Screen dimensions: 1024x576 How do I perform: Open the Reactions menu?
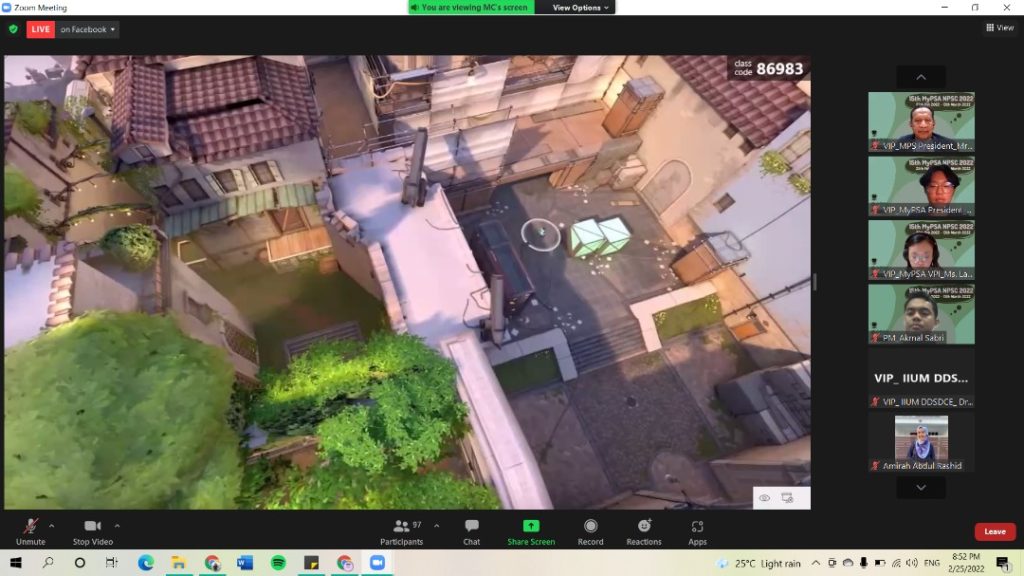tap(644, 531)
